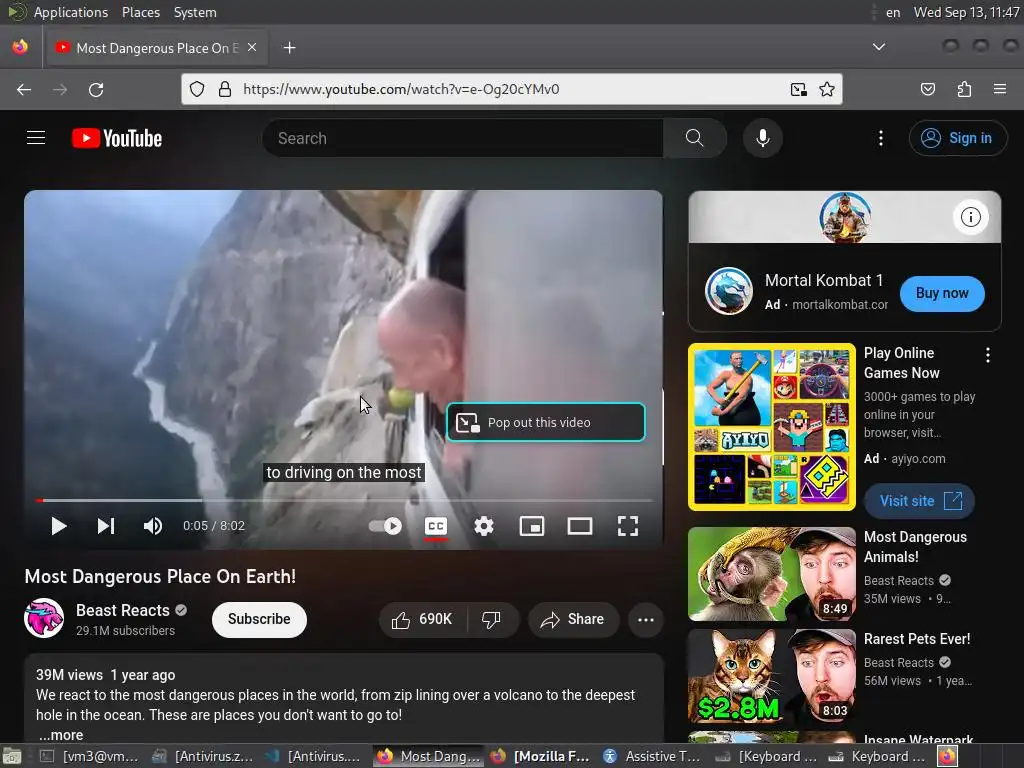The height and width of the screenshot is (768, 1024).
Task: Go to YouTube home logo
Action: click(x=117, y=138)
